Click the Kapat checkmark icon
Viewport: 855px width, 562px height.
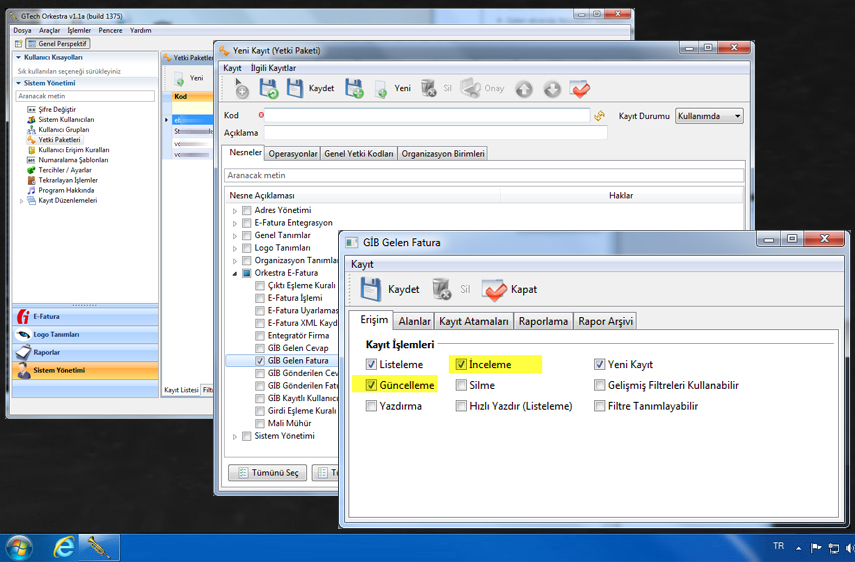point(495,289)
